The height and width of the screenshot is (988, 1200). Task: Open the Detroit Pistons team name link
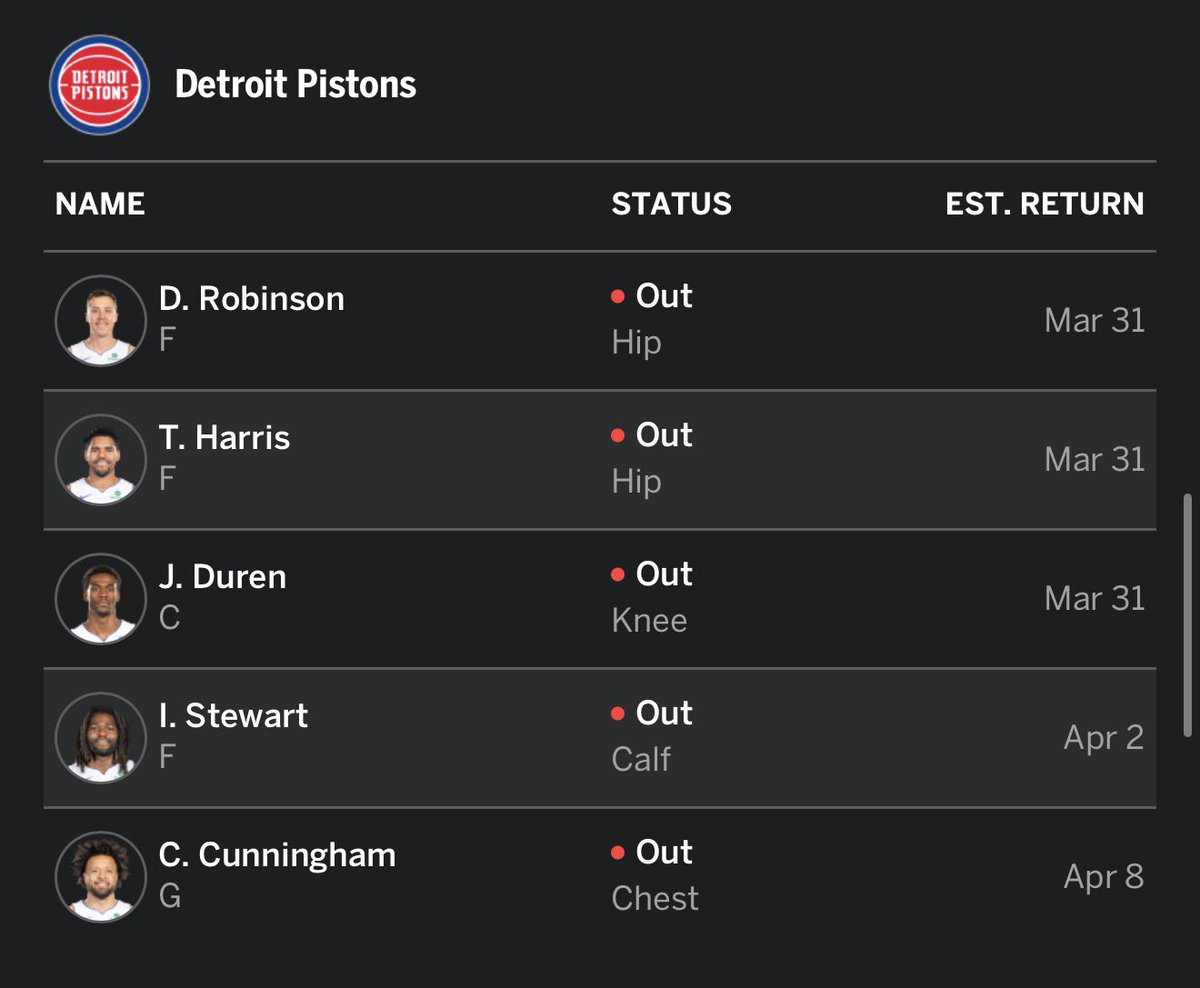coord(296,84)
